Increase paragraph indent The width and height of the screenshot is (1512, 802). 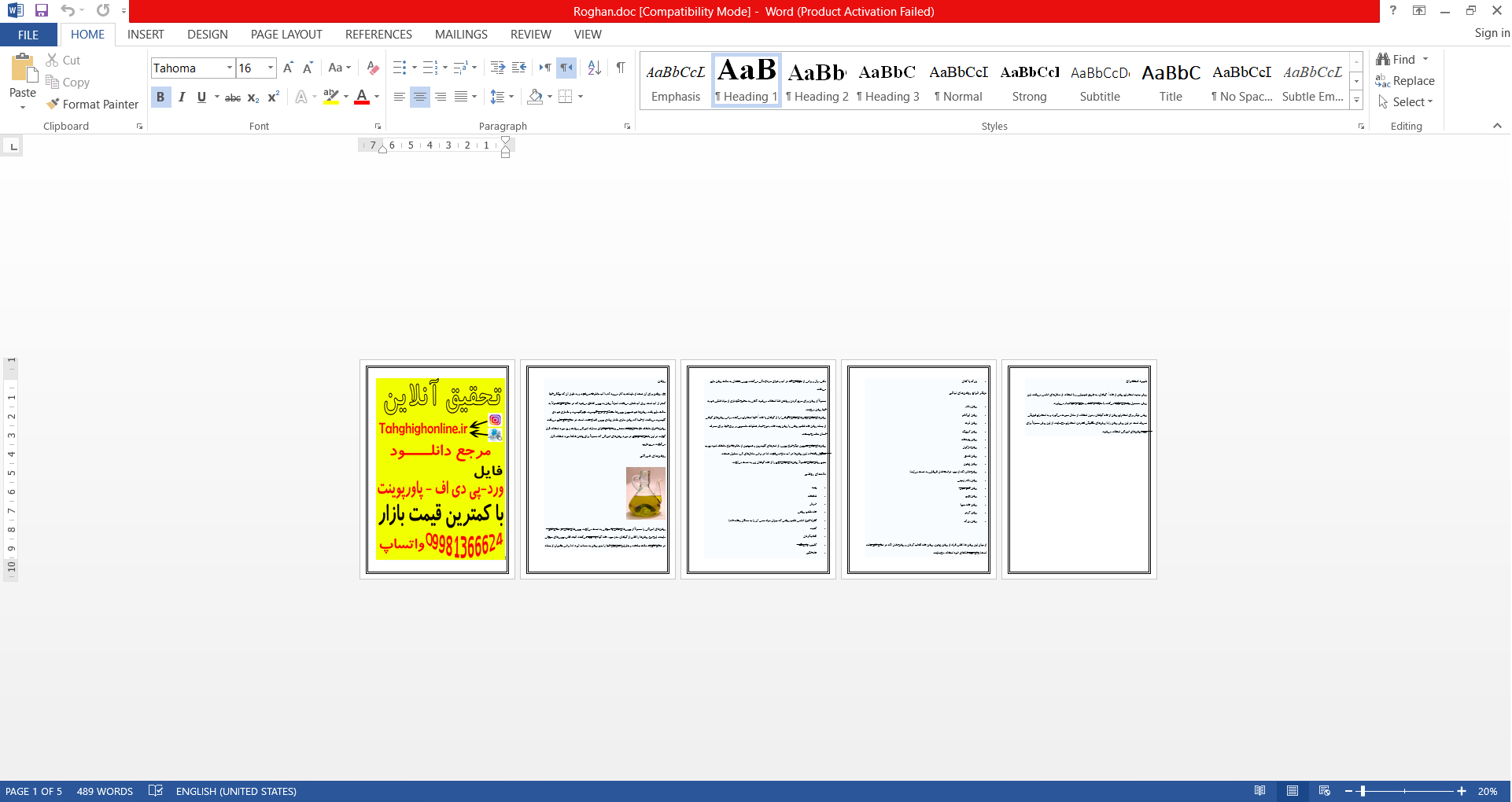[x=519, y=68]
